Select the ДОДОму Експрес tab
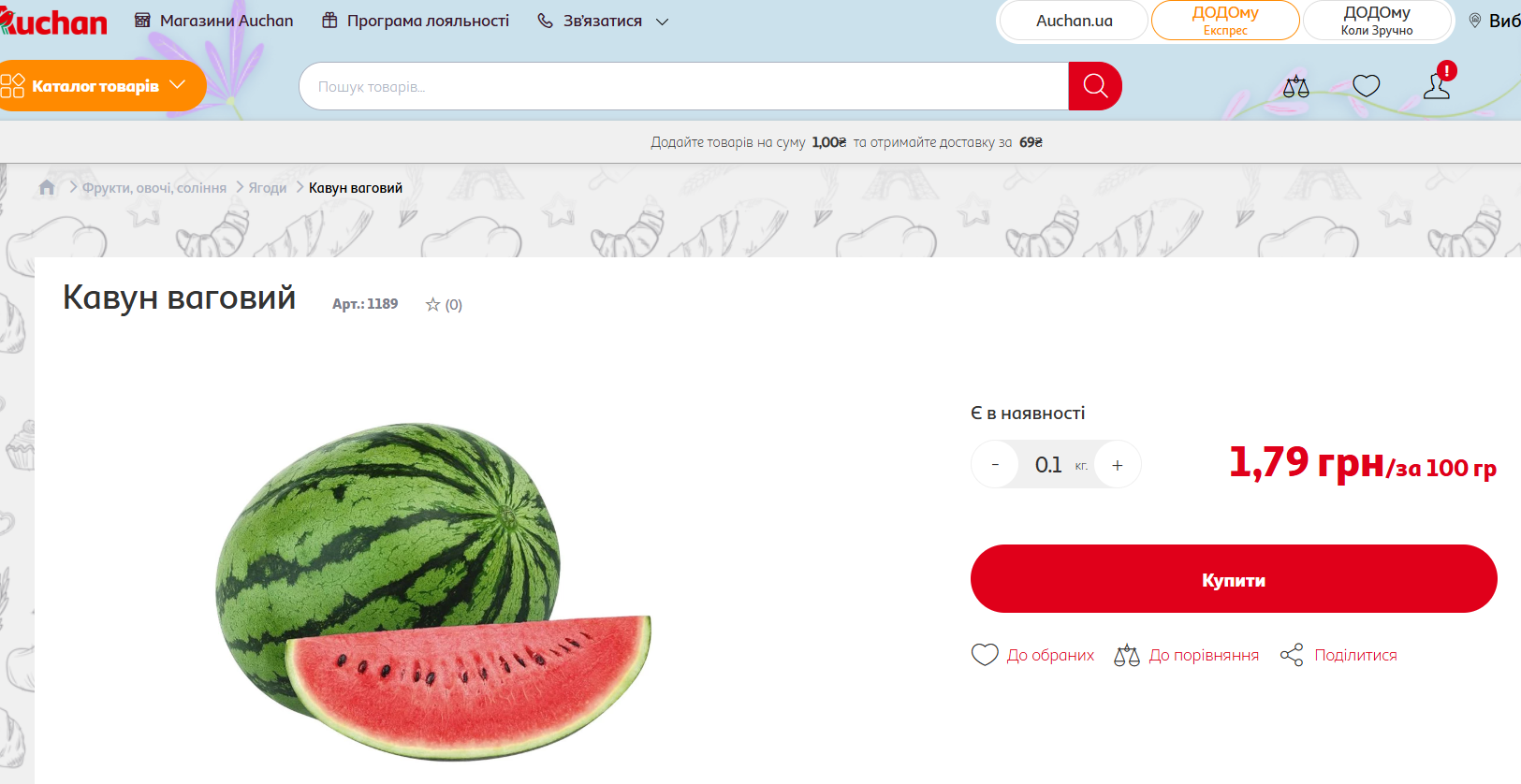The width and height of the screenshot is (1521, 784). point(1225,21)
